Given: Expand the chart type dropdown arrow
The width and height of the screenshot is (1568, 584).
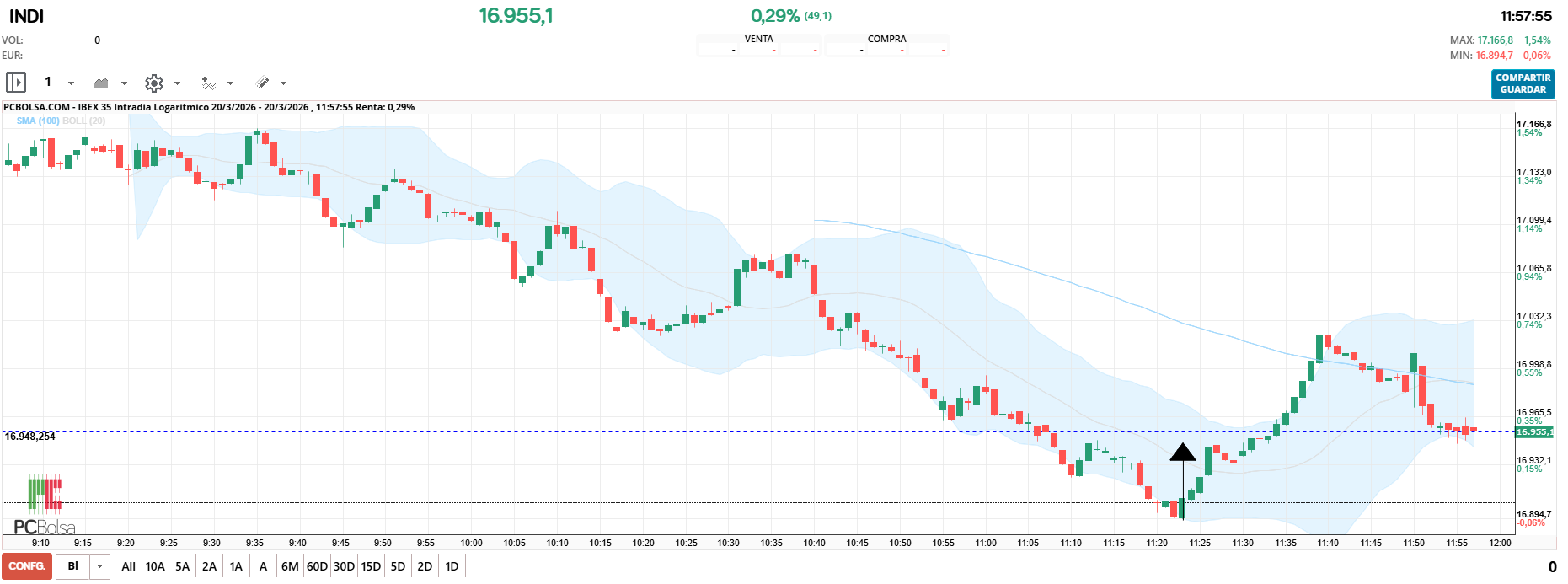Looking at the screenshot, I should click(x=124, y=83).
